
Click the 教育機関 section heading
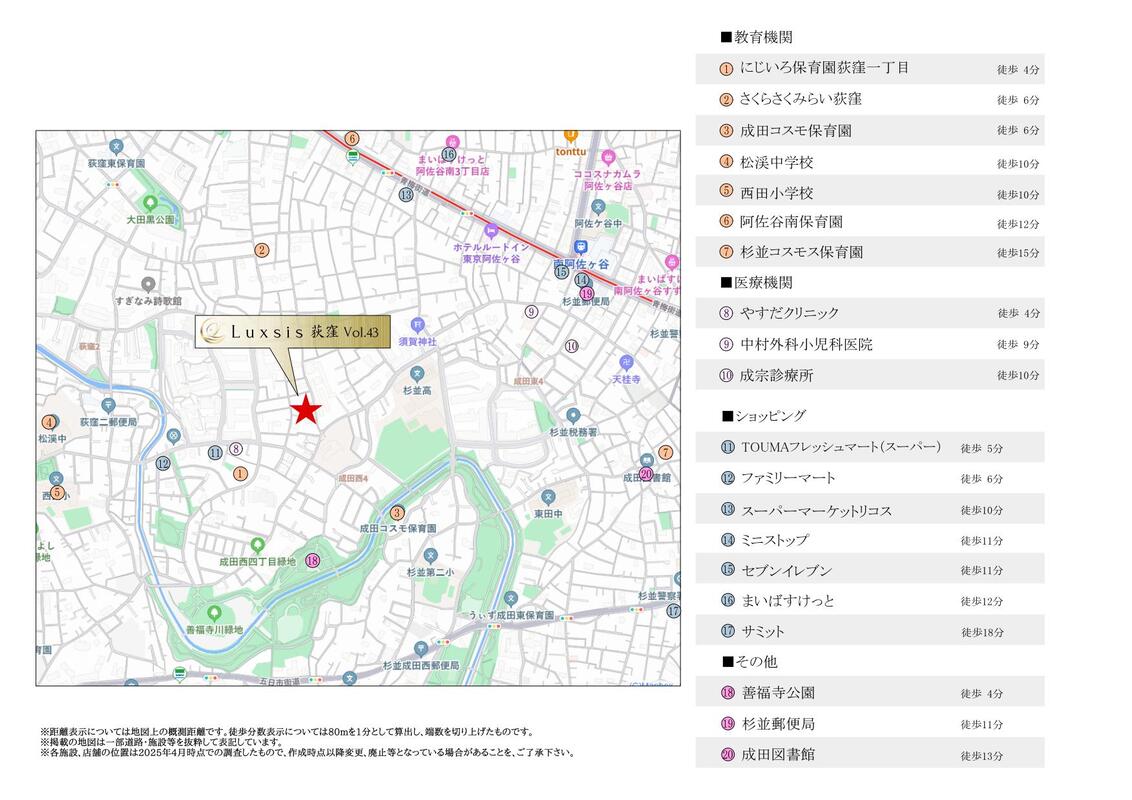[757, 37]
